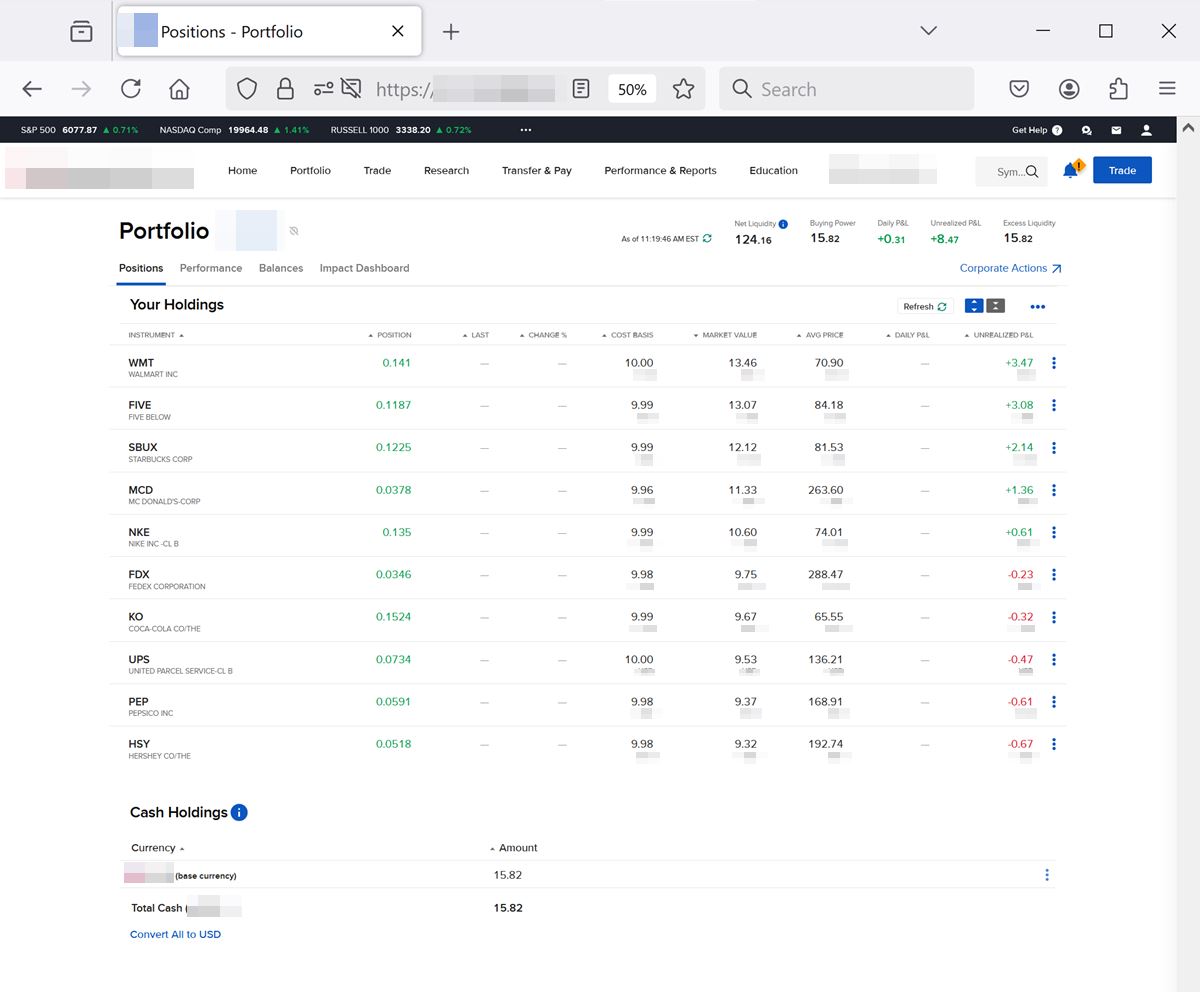This screenshot has width=1200, height=992.
Task: Sort by INSTRUMENT column header
Action: (x=156, y=335)
